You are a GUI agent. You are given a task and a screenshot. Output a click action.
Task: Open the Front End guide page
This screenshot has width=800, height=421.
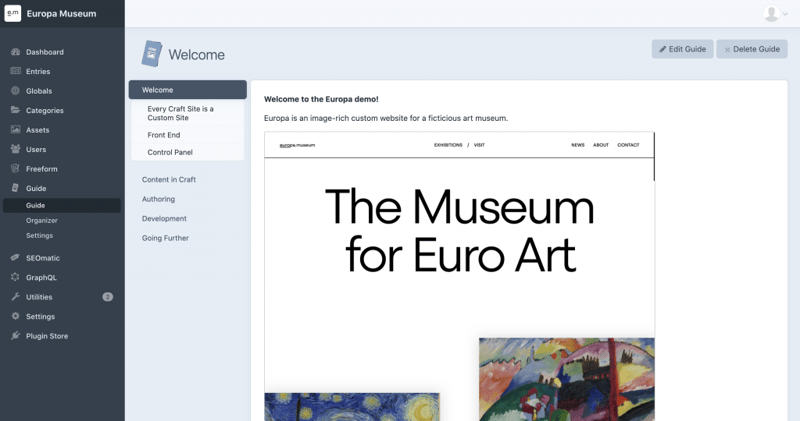[164, 134]
